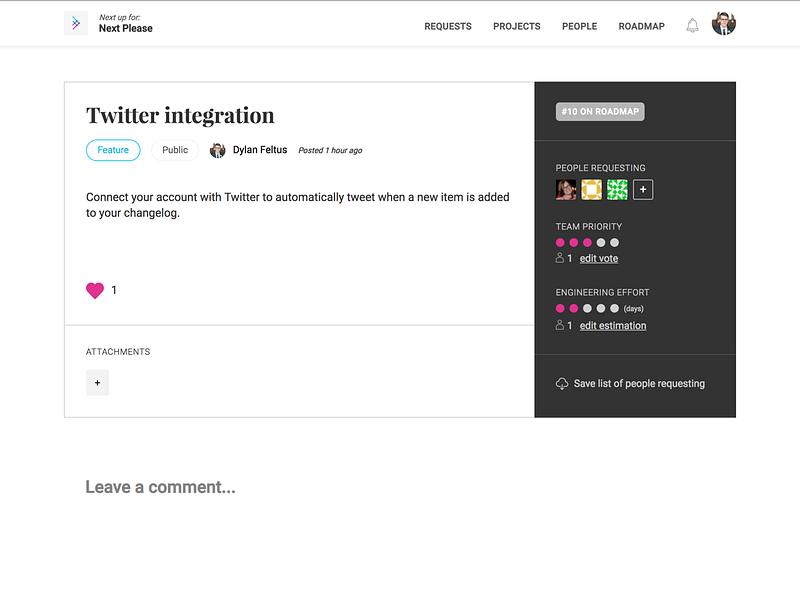800x600 pixels.
Task: Click the Feature tag pill
Action: coord(113,150)
